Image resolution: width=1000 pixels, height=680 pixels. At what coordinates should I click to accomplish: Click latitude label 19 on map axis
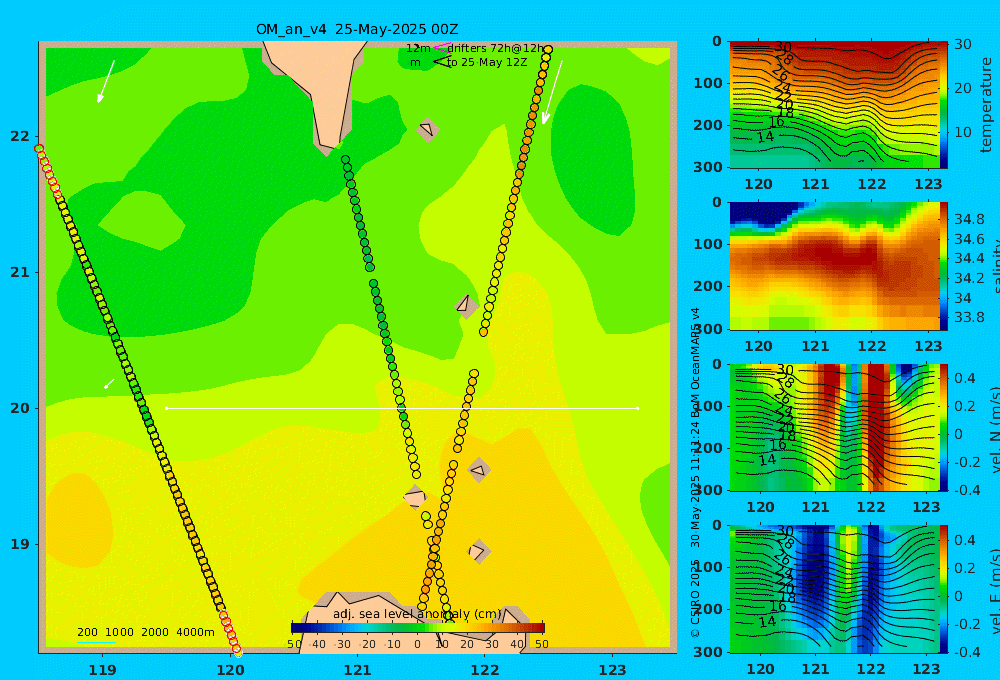(x=20, y=544)
